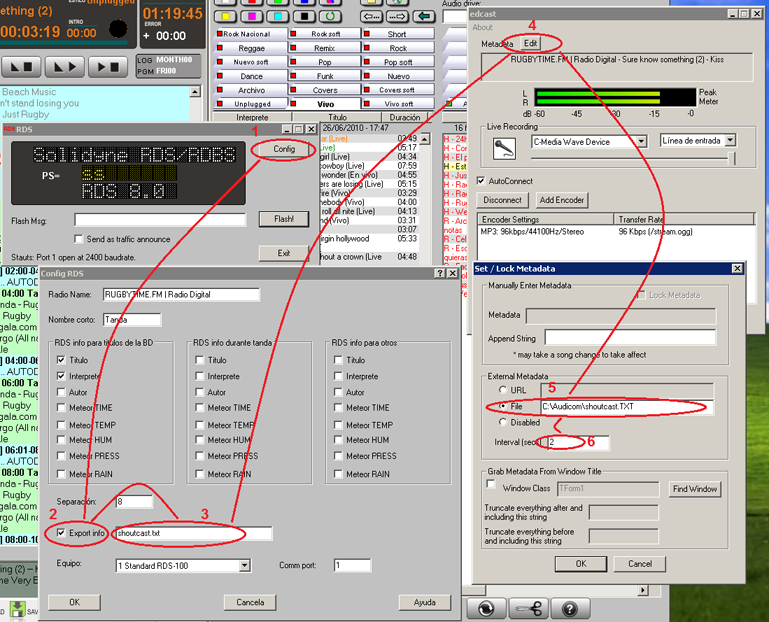Toggle the Export info checkbox
This screenshot has width=769, height=622.
61,533
